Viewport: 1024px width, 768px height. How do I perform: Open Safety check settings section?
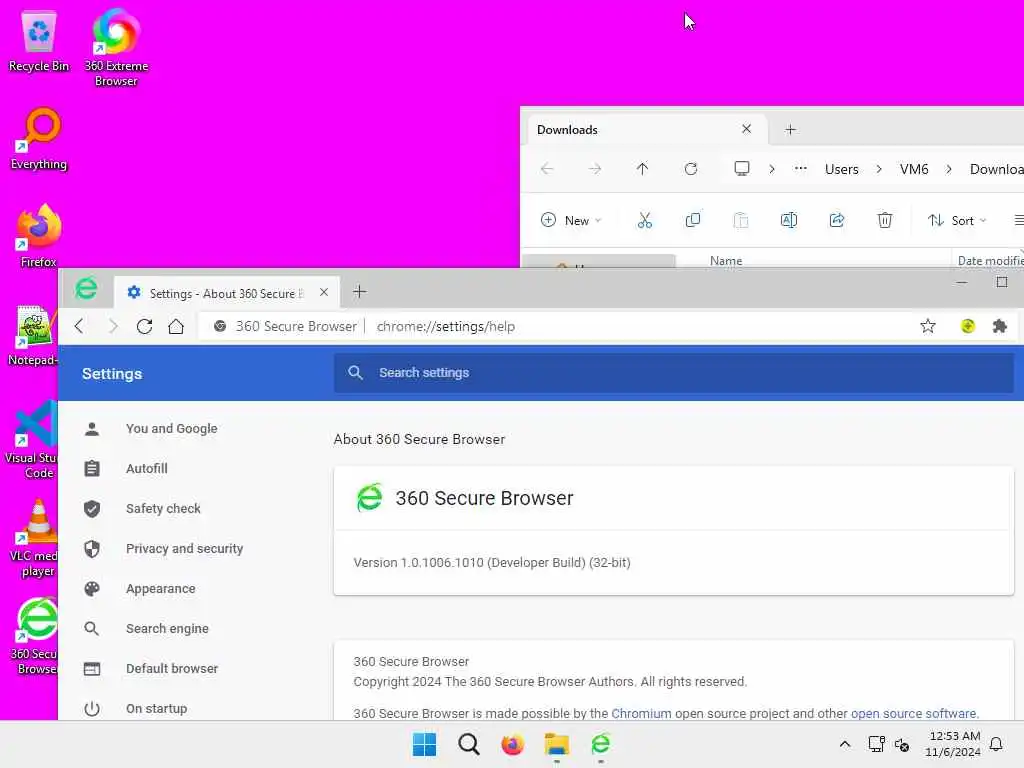pos(163,508)
